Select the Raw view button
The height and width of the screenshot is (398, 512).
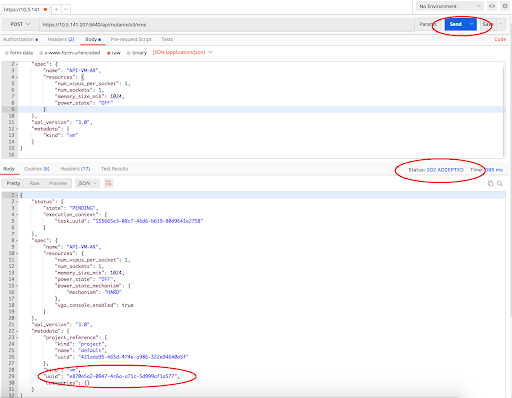point(34,183)
